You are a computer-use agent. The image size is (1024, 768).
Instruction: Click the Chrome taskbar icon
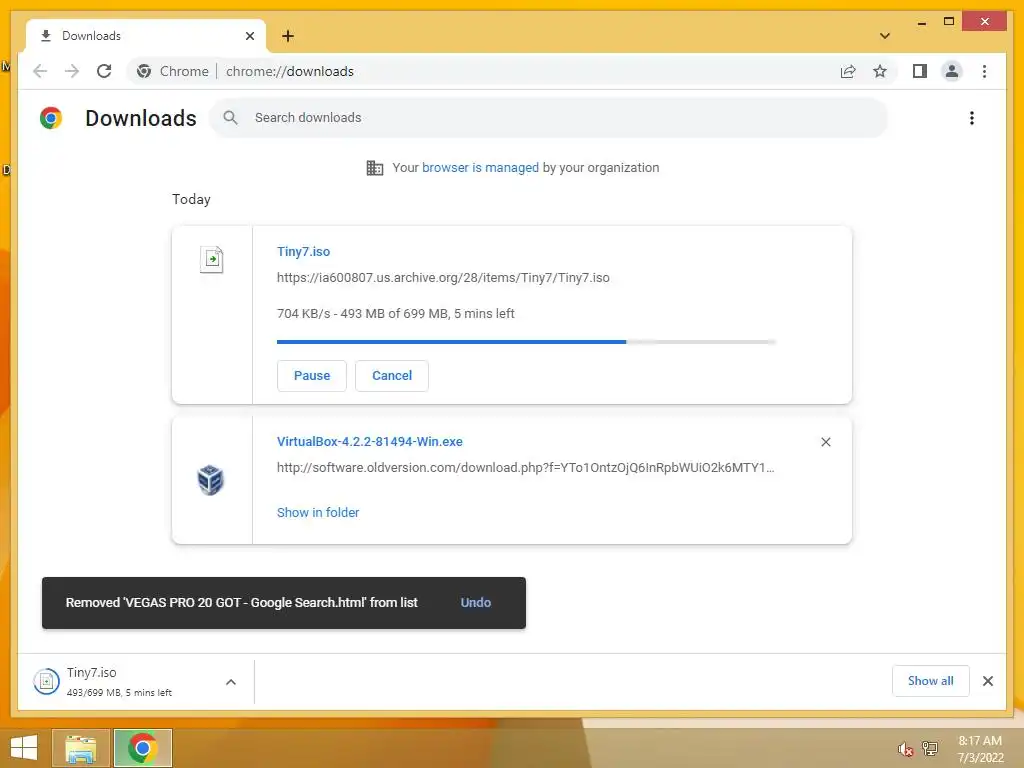[143, 748]
